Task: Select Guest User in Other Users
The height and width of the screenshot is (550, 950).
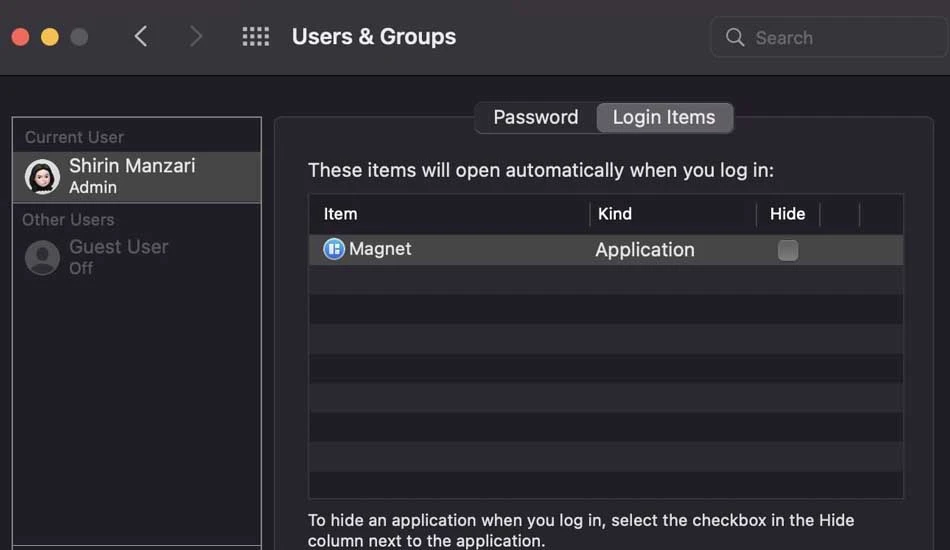Action: pos(137,257)
